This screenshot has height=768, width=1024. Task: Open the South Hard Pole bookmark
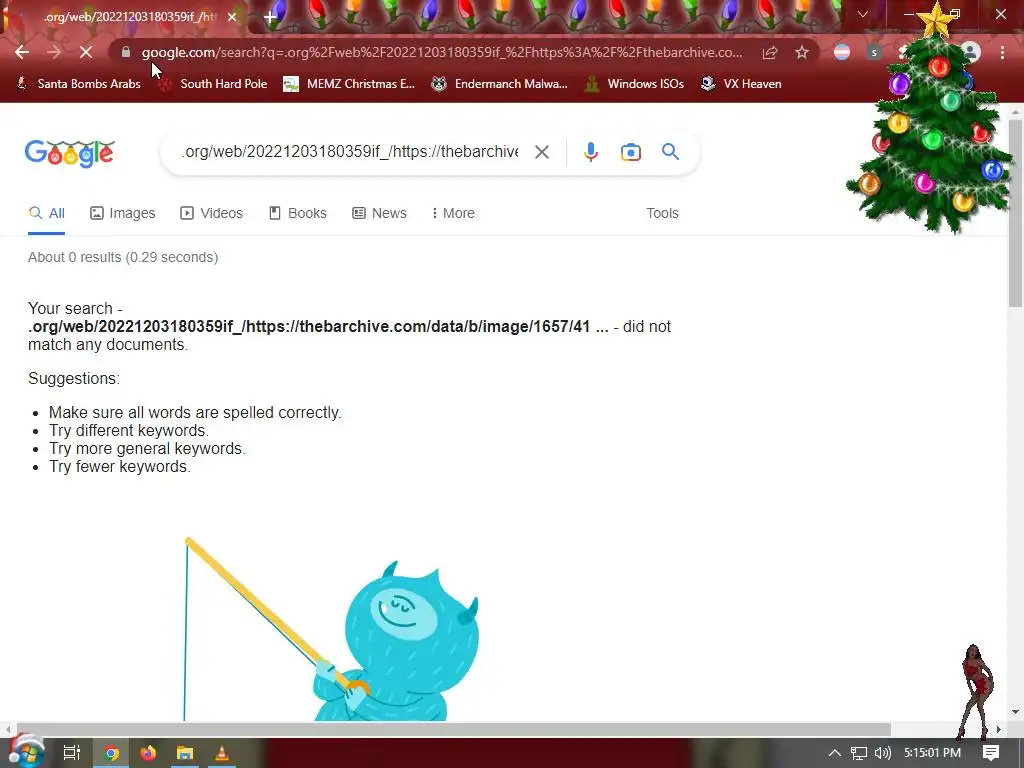pyautogui.click(x=213, y=84)
